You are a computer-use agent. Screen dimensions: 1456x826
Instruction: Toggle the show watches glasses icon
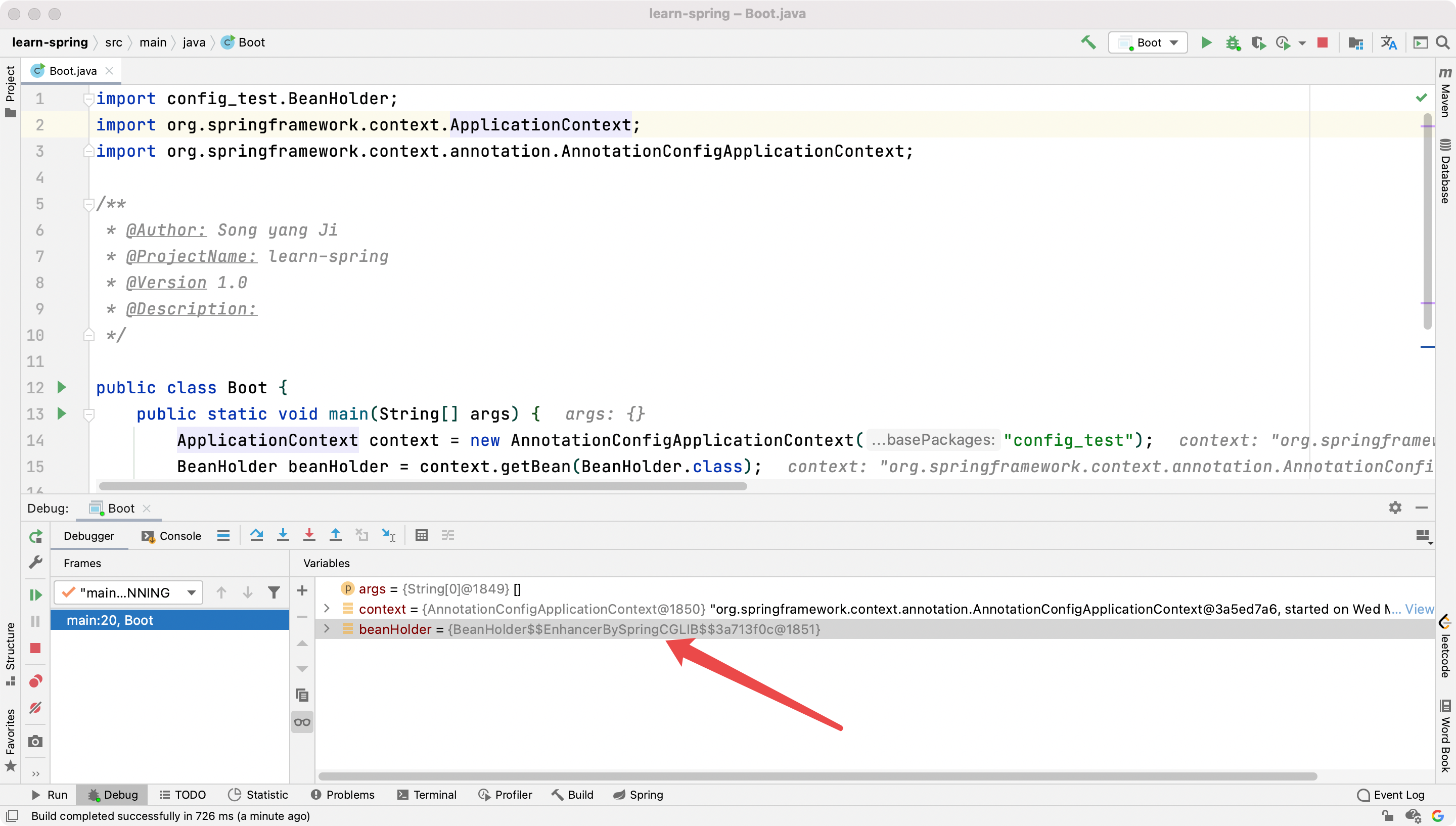pos(302,722)
